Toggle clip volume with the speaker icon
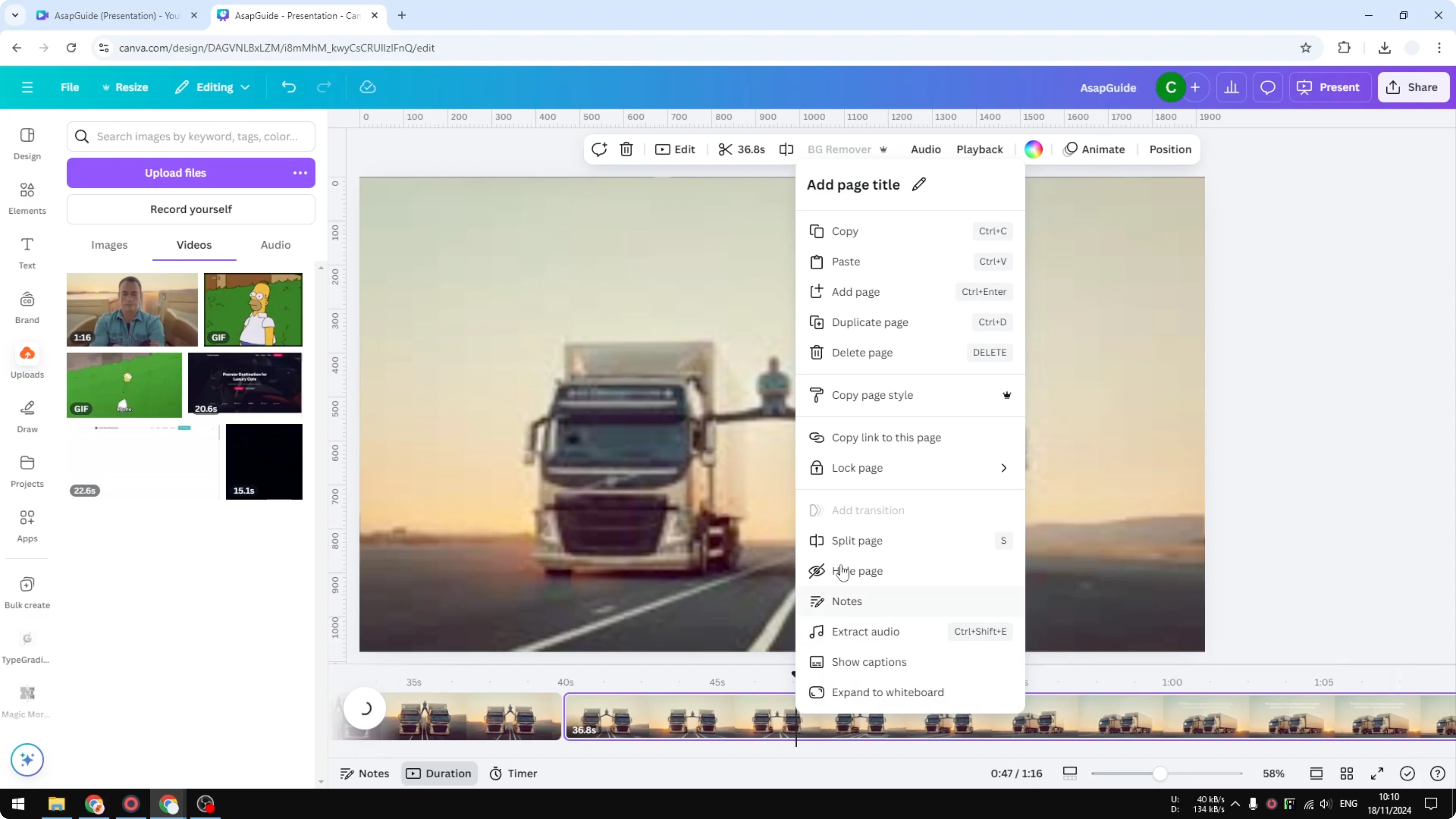The height and width of the screenshot is (819, 1456). coord(786,149)
